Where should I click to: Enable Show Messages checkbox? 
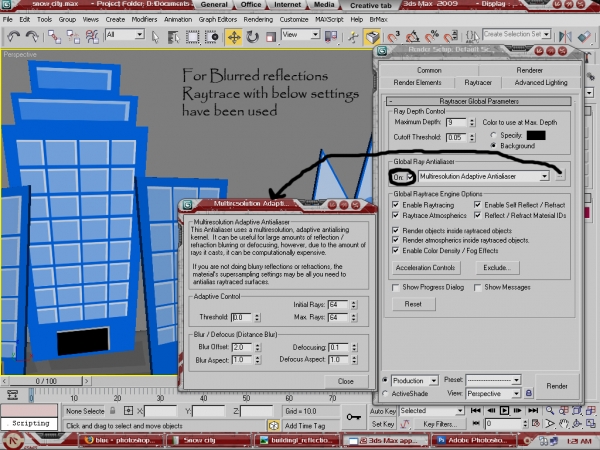point(478,287)
